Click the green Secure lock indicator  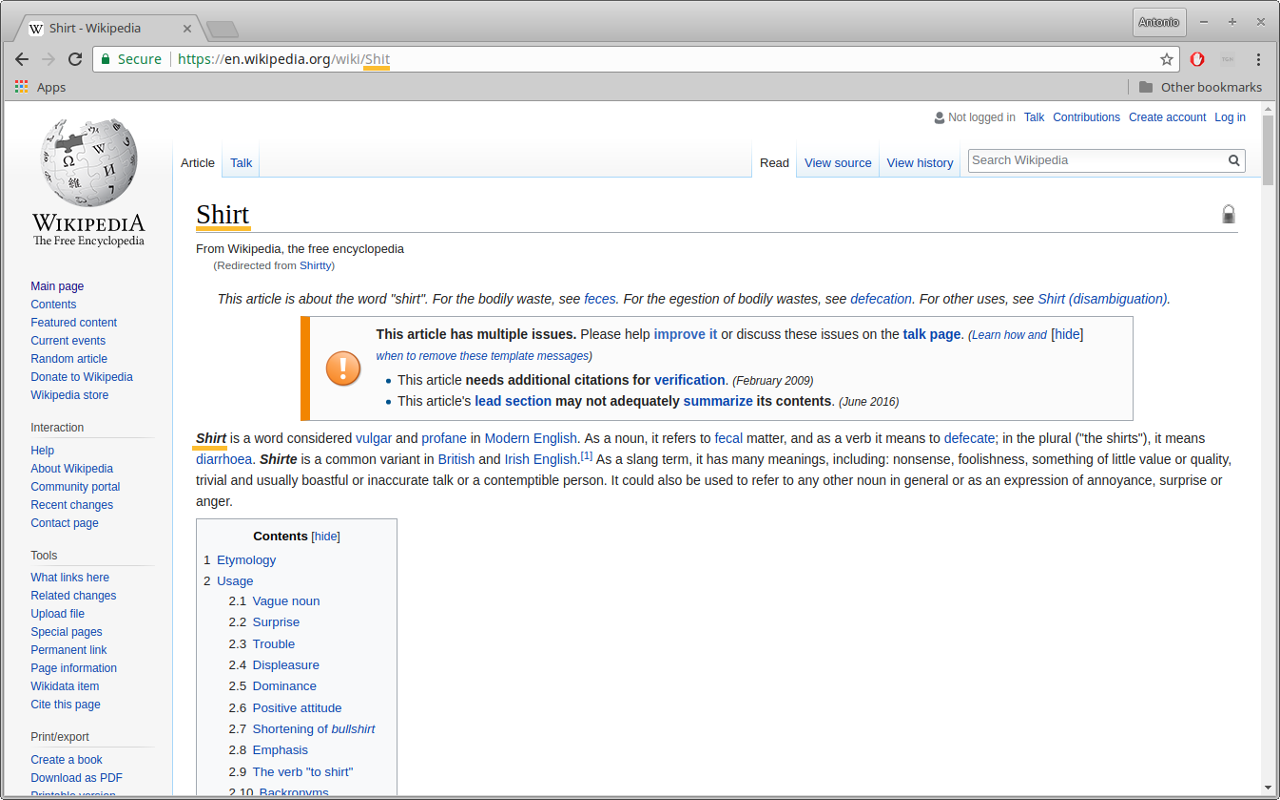pos(131,59)
